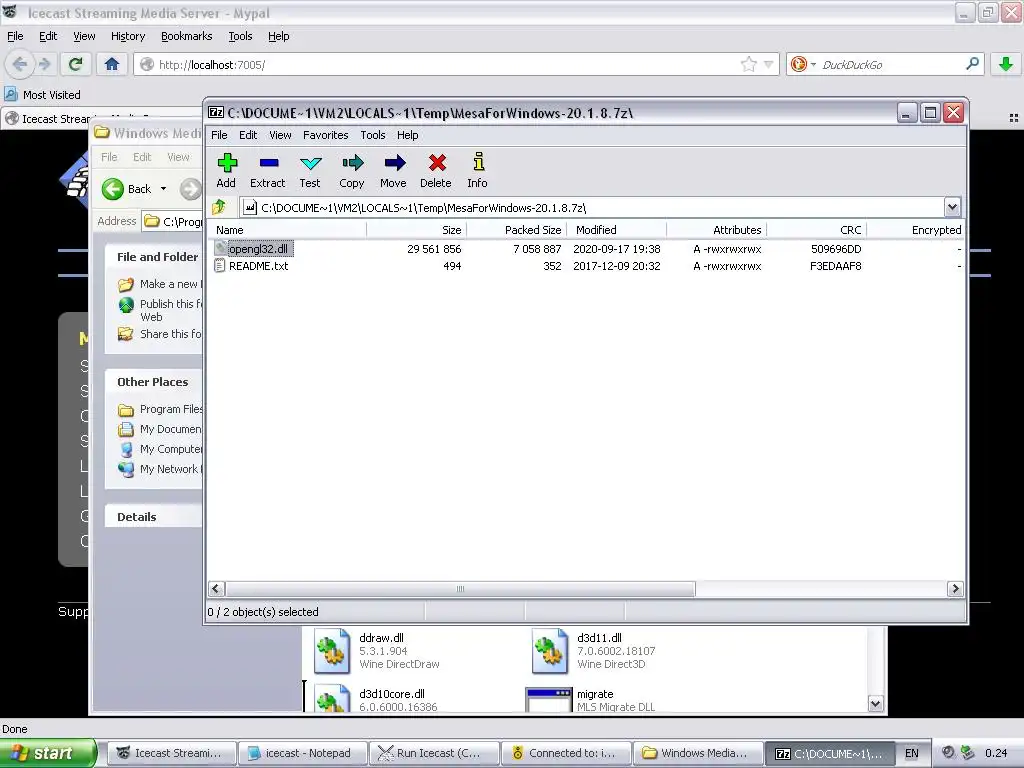Open My Network Places link
1024x768 pixels.
point(161,469)
